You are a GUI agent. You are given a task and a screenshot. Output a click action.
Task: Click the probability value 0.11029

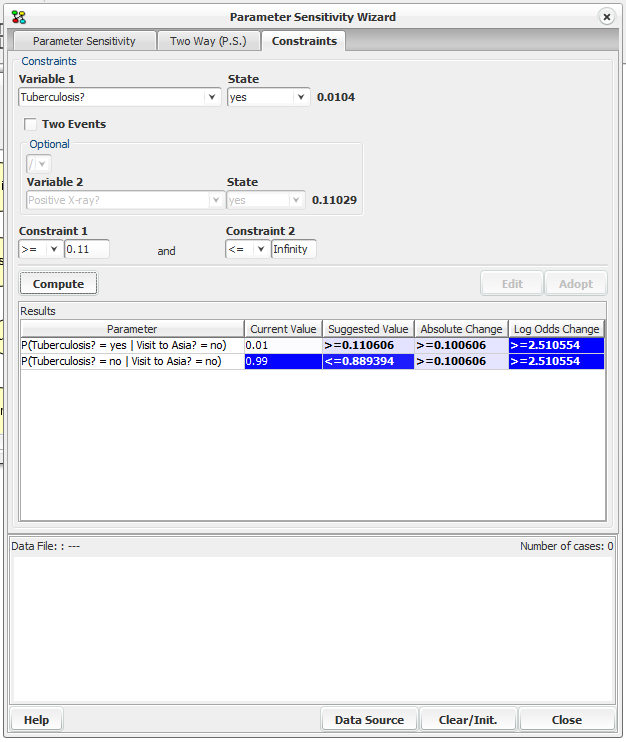(x=334, y=200)
